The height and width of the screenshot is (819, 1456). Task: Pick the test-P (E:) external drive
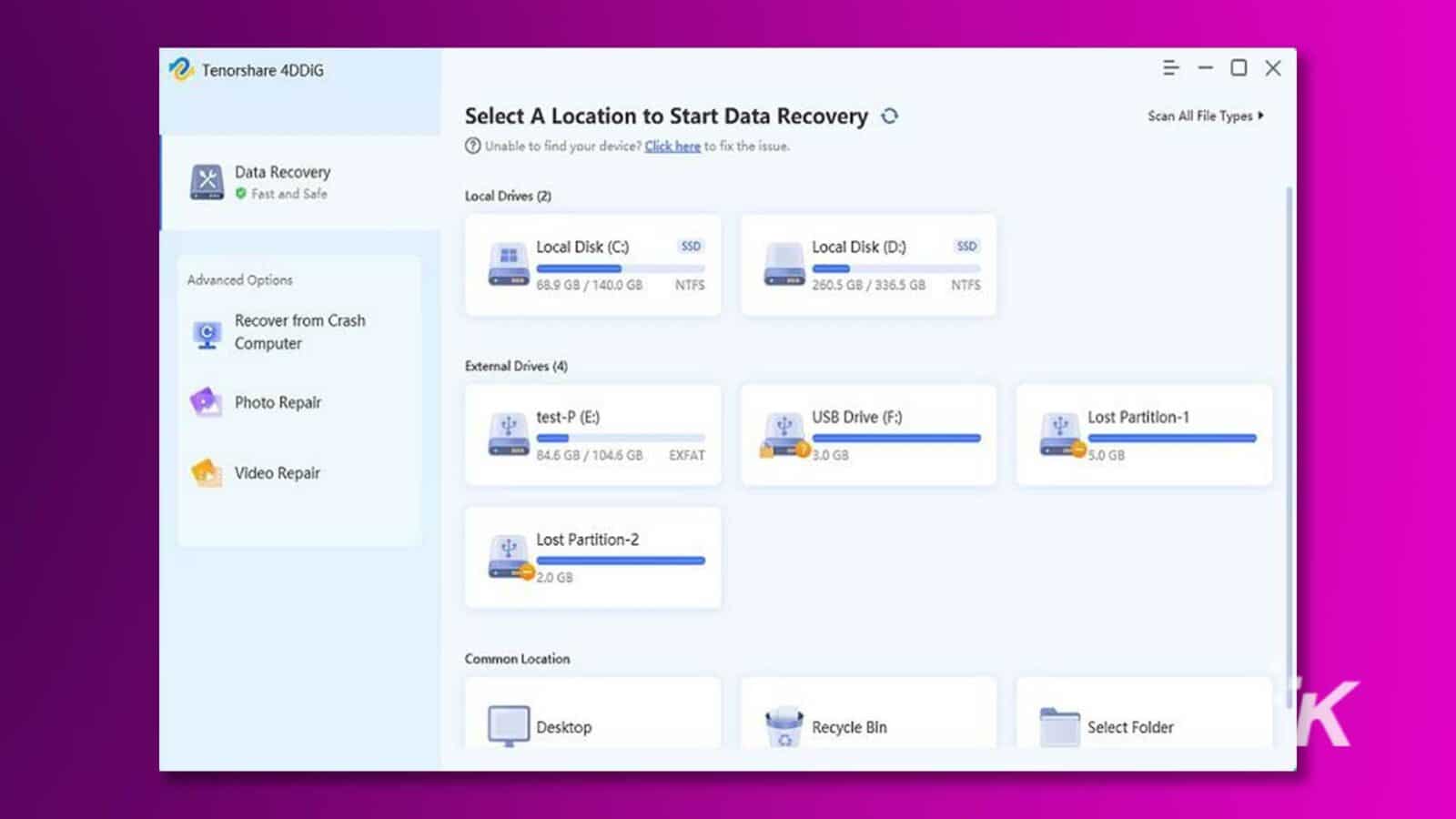tap(592, 435)
